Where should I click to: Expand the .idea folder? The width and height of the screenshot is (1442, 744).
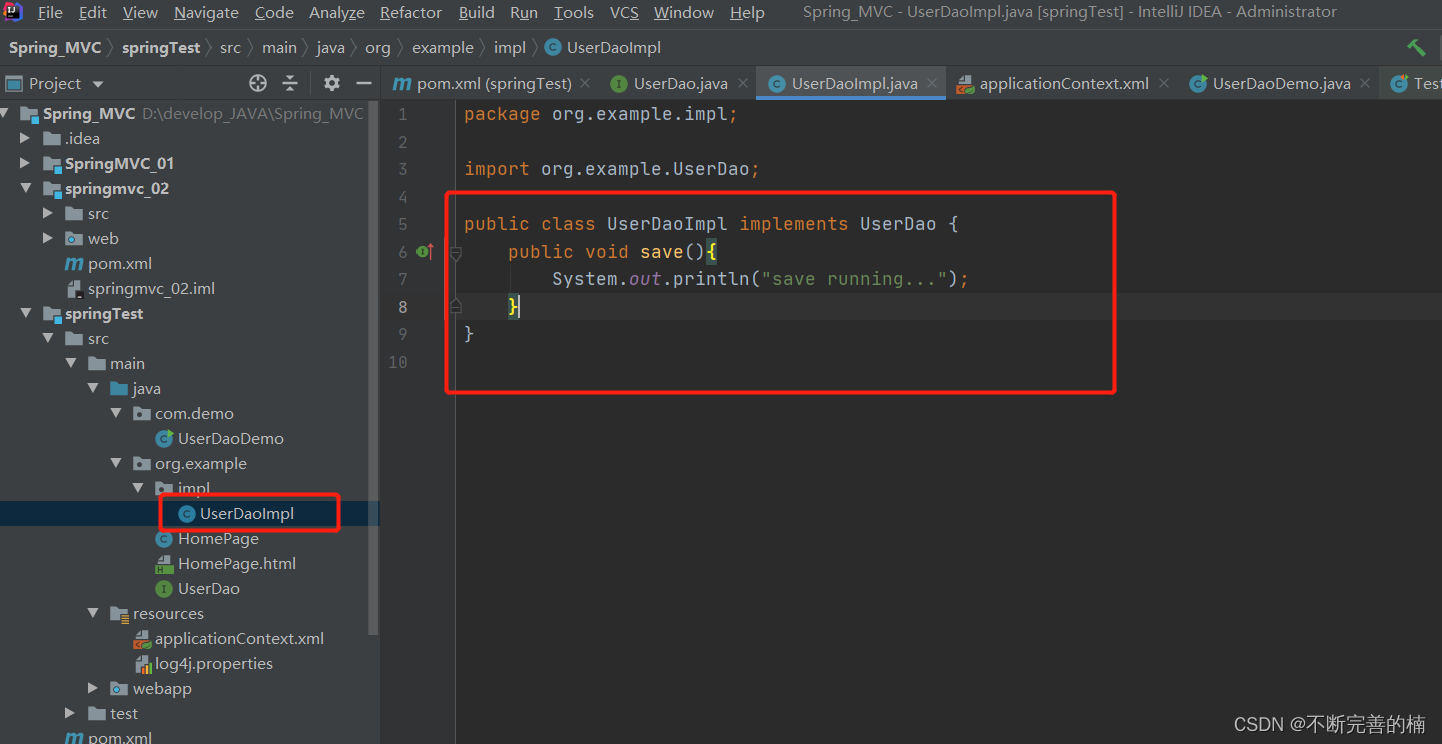click(x=25, y=138)
